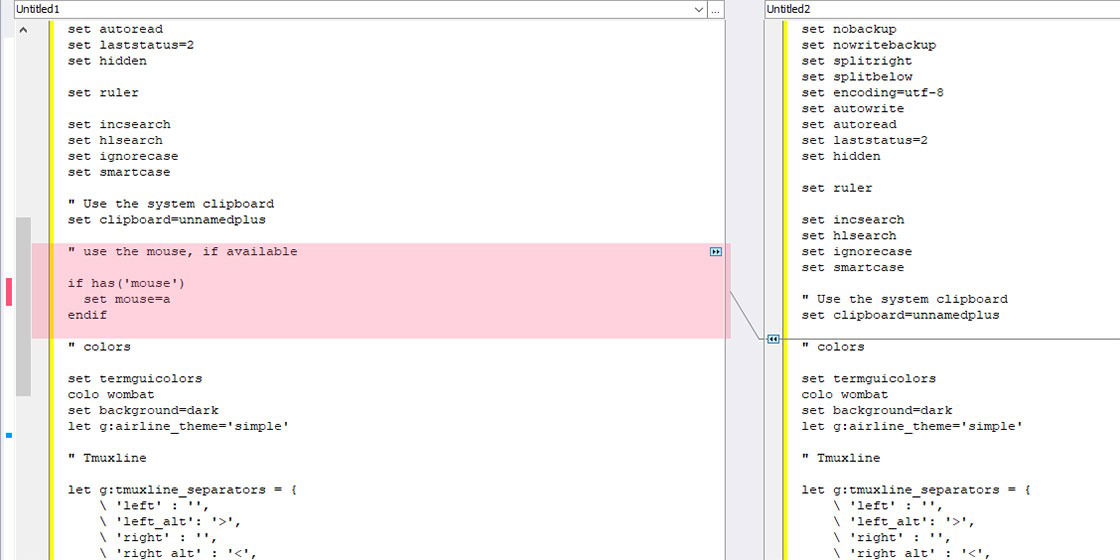Click "set incsearch" in the Untitled2 pane
The height and width of the screenshot is (560, 1120).
click(x=854, y=220)
